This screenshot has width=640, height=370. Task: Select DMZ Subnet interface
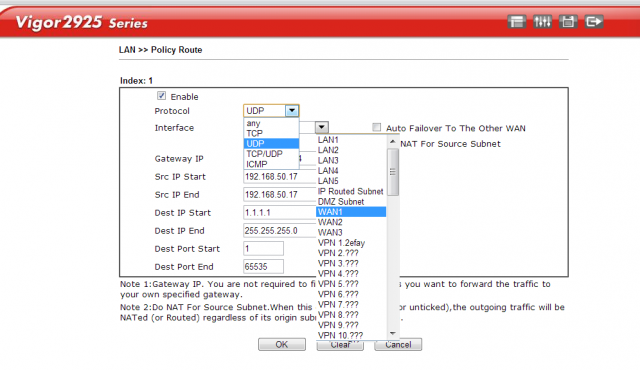point(351,202)
